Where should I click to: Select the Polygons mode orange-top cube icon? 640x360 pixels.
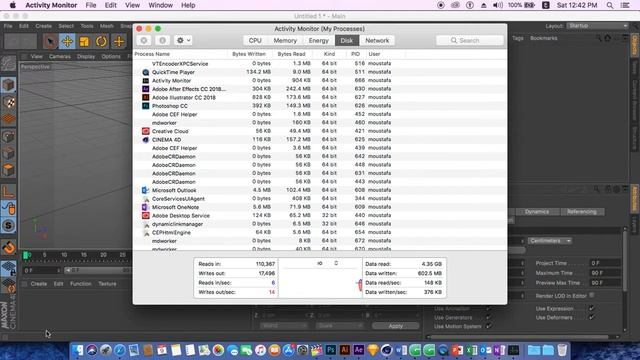coord(8,170)
